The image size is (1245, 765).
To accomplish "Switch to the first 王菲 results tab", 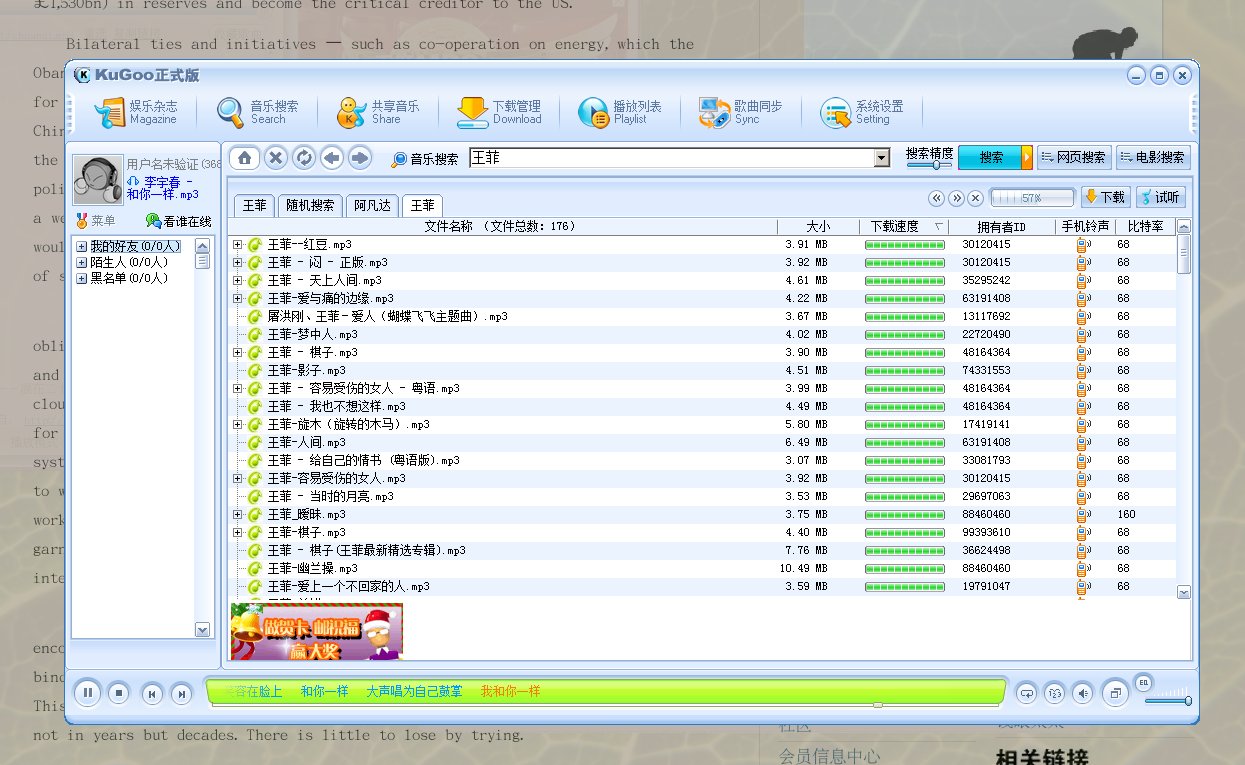I will coord(255,206).
